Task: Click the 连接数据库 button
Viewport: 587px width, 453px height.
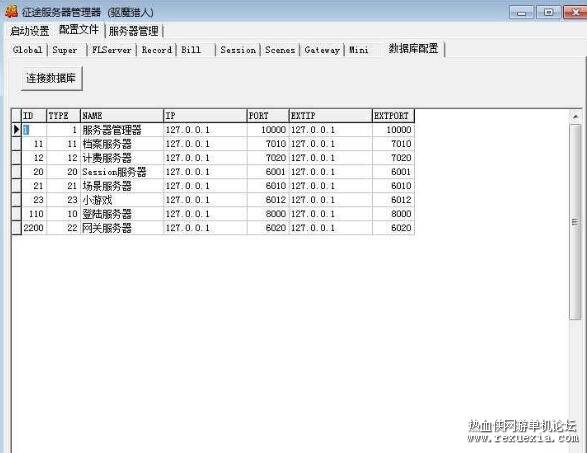Action: pos(52,78)
